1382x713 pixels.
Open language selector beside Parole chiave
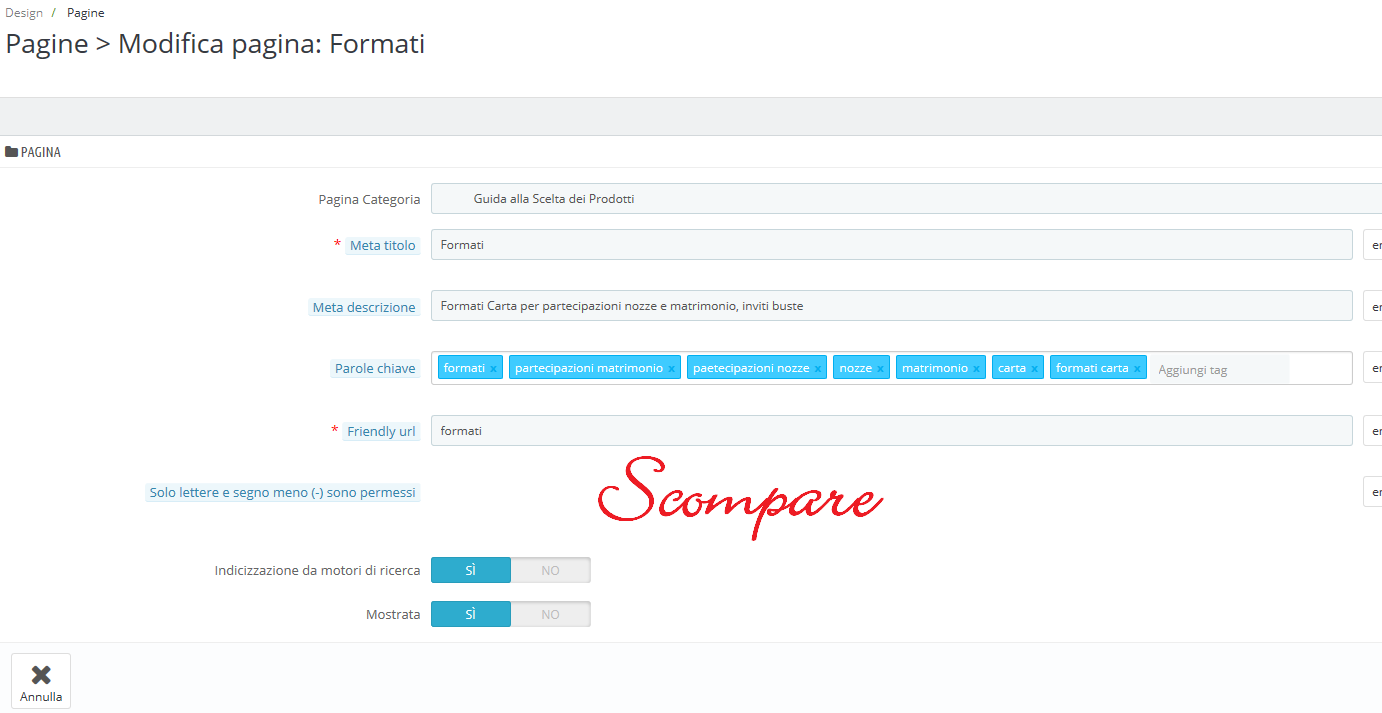1373,368
